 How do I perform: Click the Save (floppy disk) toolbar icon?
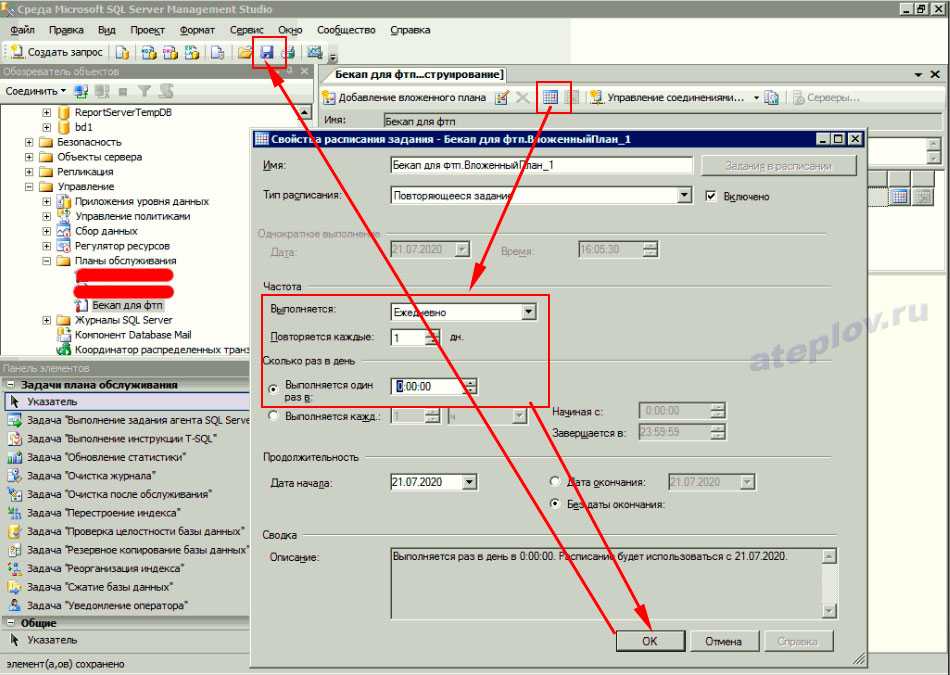pyautogui.click(x=267, y=52)
